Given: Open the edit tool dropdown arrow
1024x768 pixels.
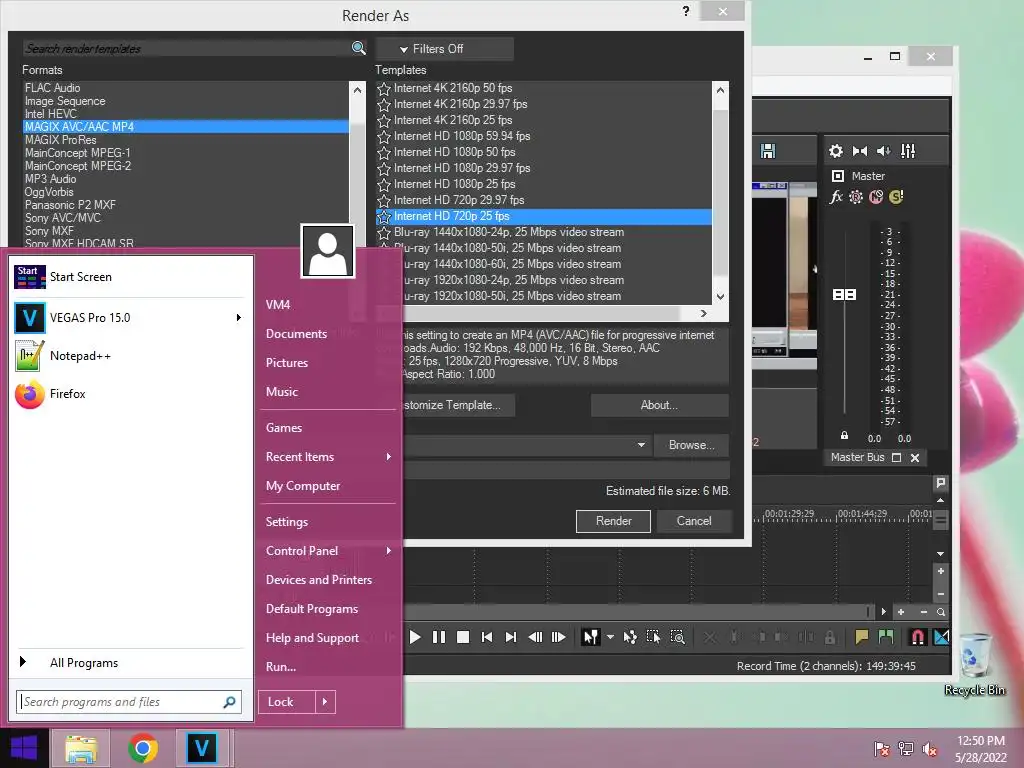Looking at the screenshot, I should coord(610,637).
